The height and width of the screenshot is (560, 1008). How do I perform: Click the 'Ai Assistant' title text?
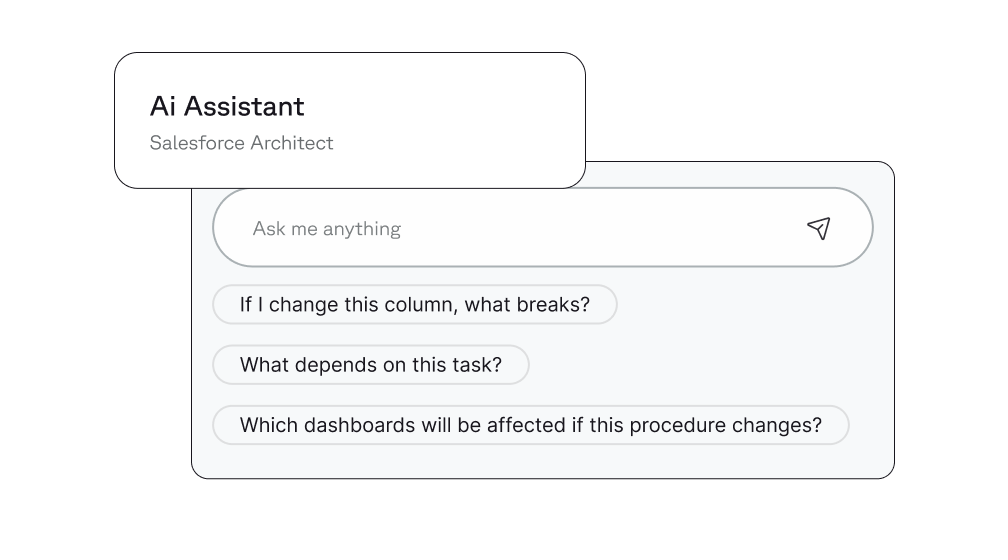pyautogui.click(x=227, y=106)
